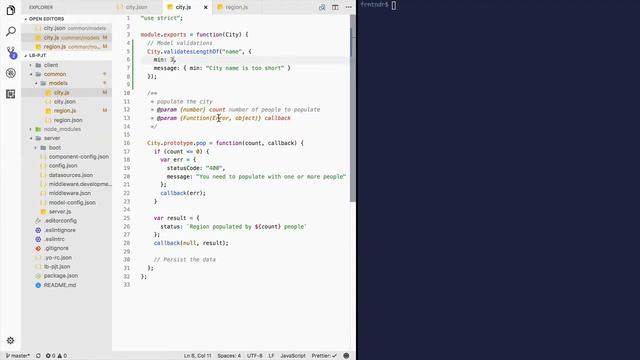Open the Manage gear icon
640x360 pixels.
[11, 340]
